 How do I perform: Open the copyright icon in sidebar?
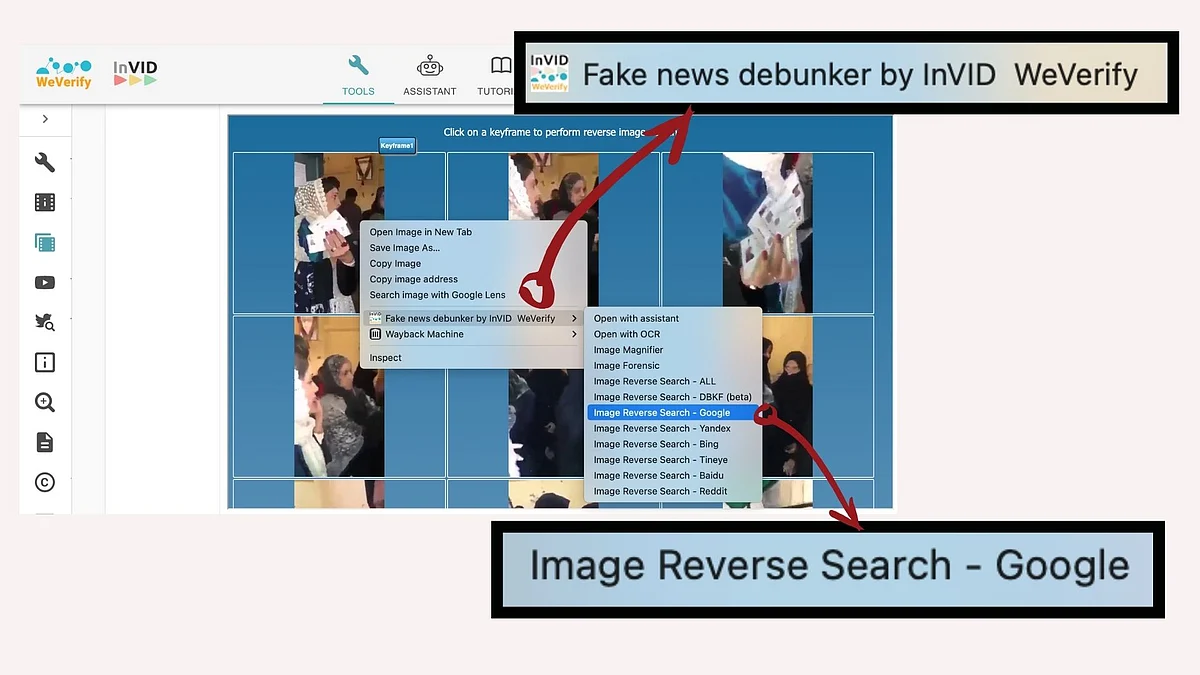pyautogui.click(x=44, y=482)
